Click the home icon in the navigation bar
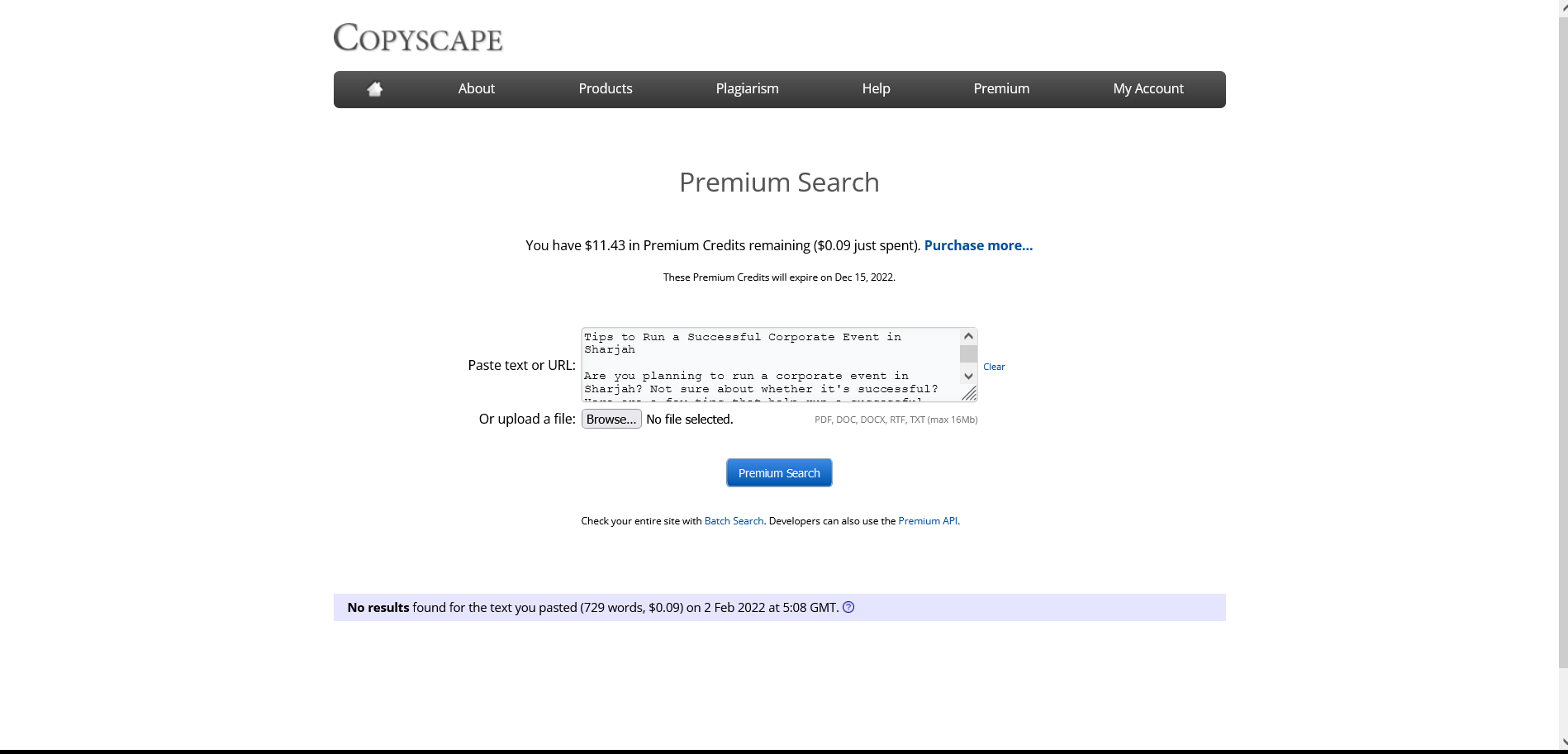The height and width of the screenshot is (754, 1568). (x=375, y=89)
